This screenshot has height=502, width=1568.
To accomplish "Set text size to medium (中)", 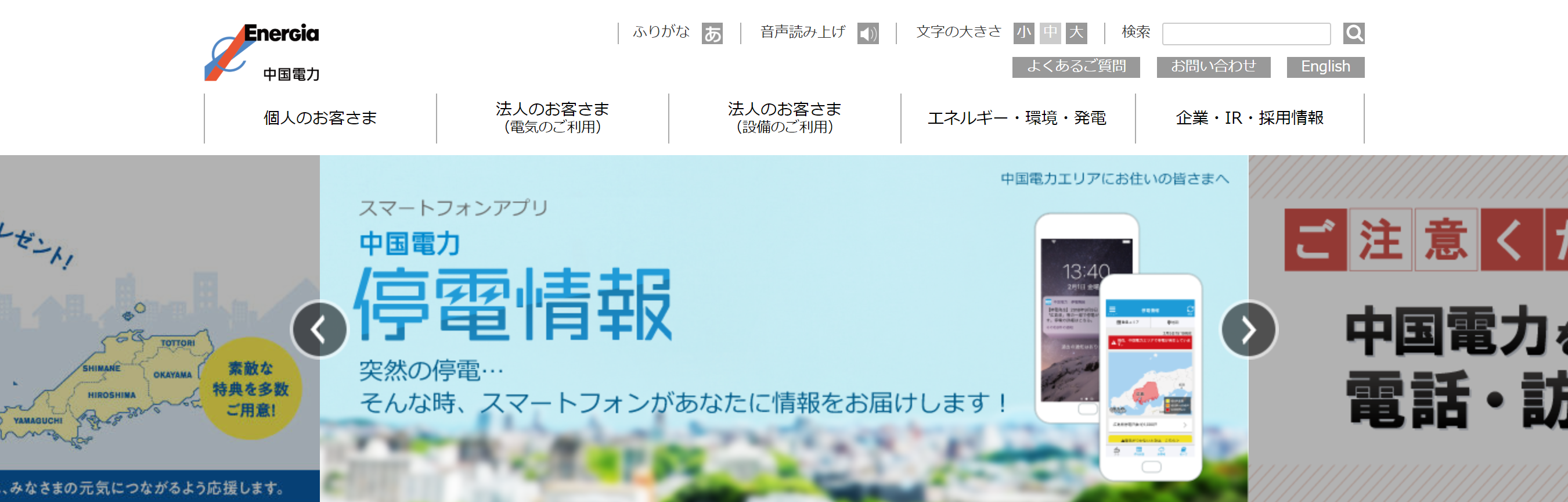I will click(x=1050, y=33).
